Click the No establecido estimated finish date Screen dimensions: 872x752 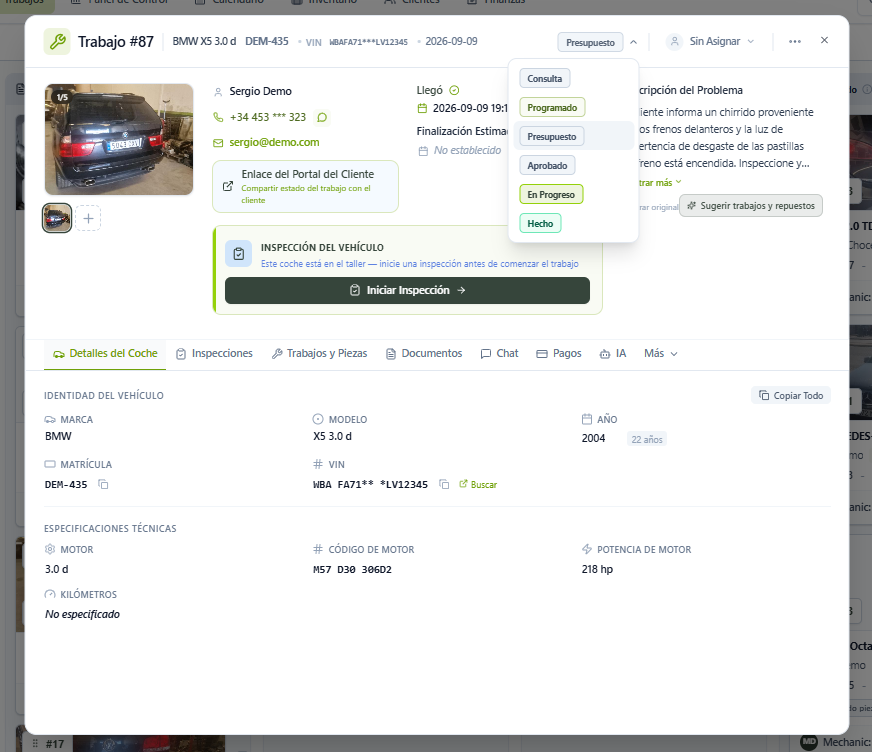[x=467, y=150]
